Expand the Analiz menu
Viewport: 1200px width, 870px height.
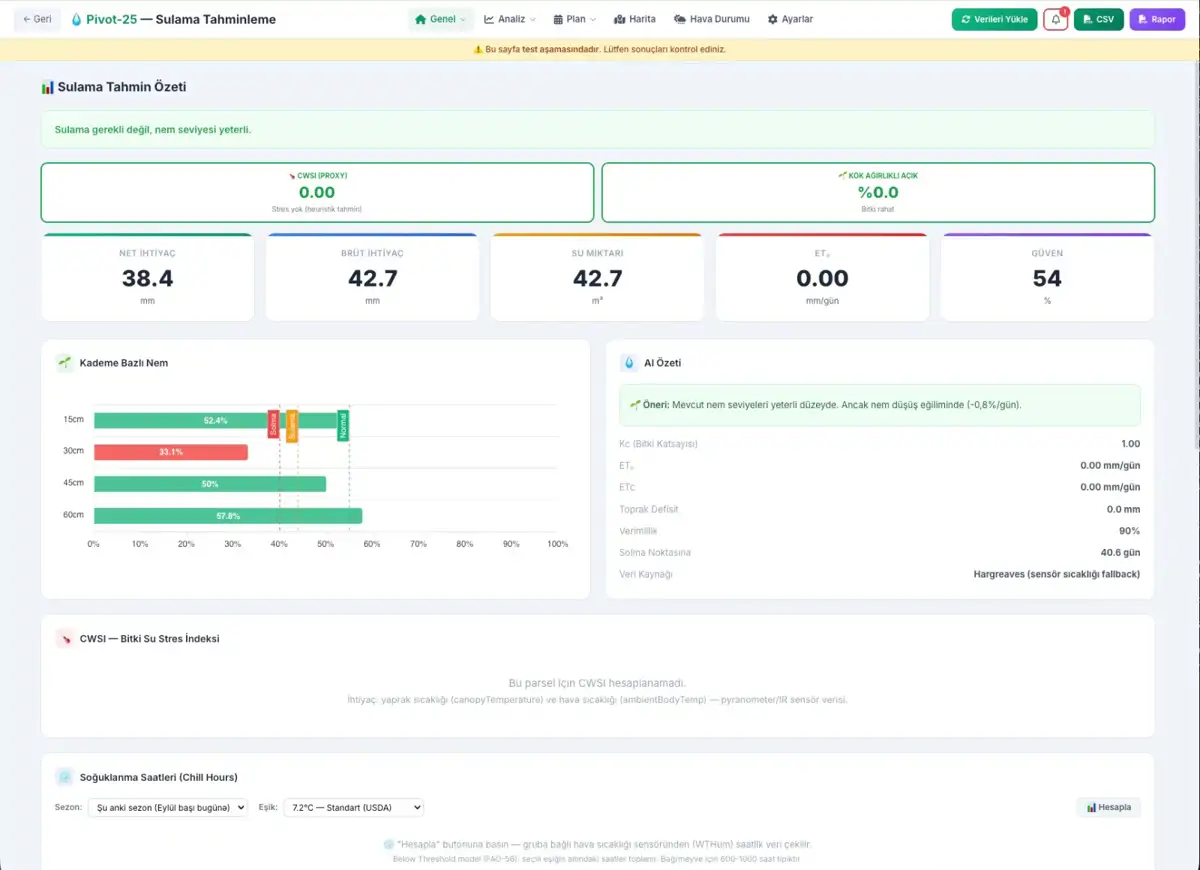click(x=510, y=19)
